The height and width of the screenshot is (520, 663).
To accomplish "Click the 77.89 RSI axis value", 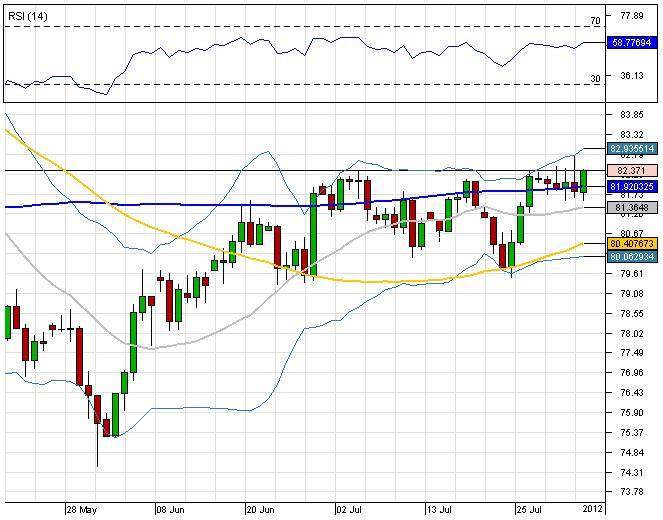I will [x=631, y=16].
